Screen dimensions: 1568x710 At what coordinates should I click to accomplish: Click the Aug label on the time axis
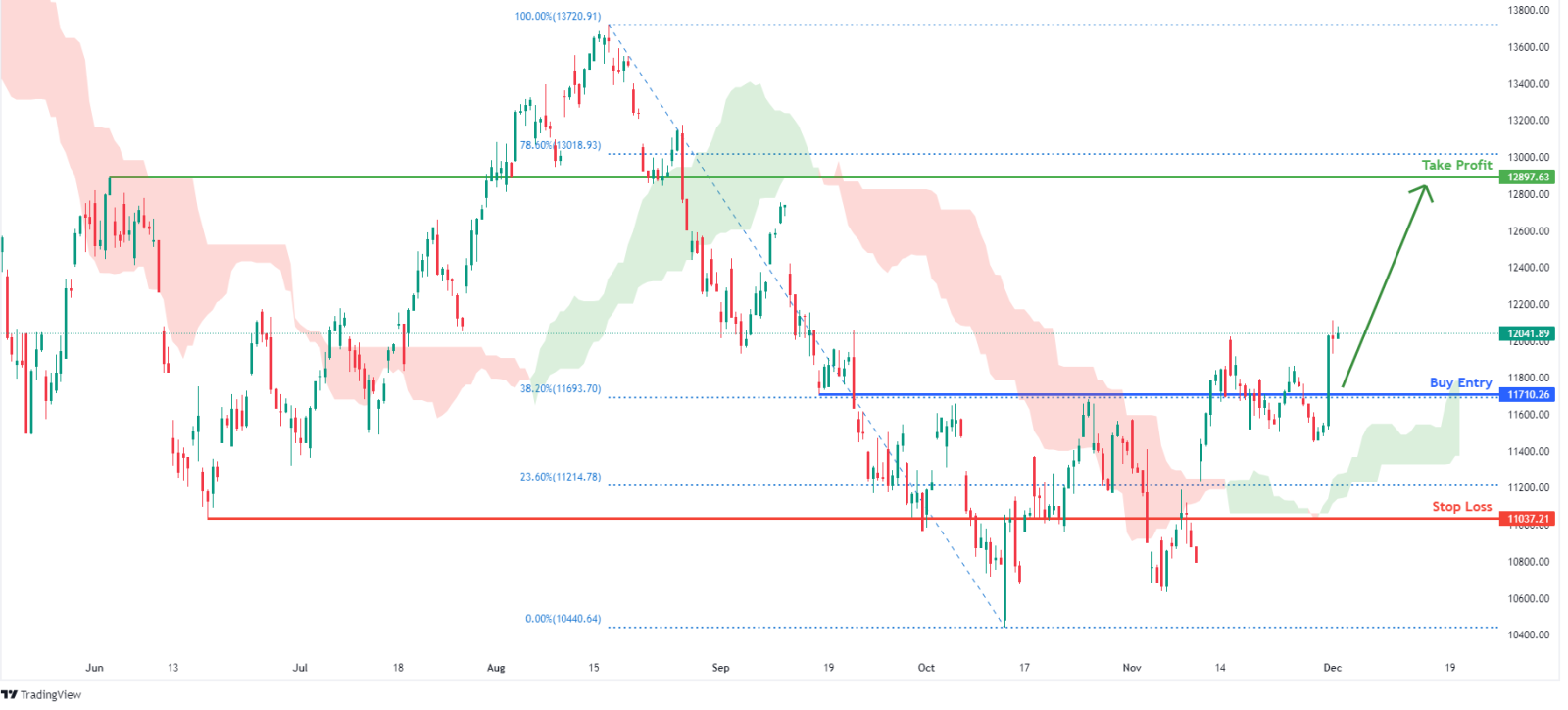pyautogui.click(x=496, y=668)
